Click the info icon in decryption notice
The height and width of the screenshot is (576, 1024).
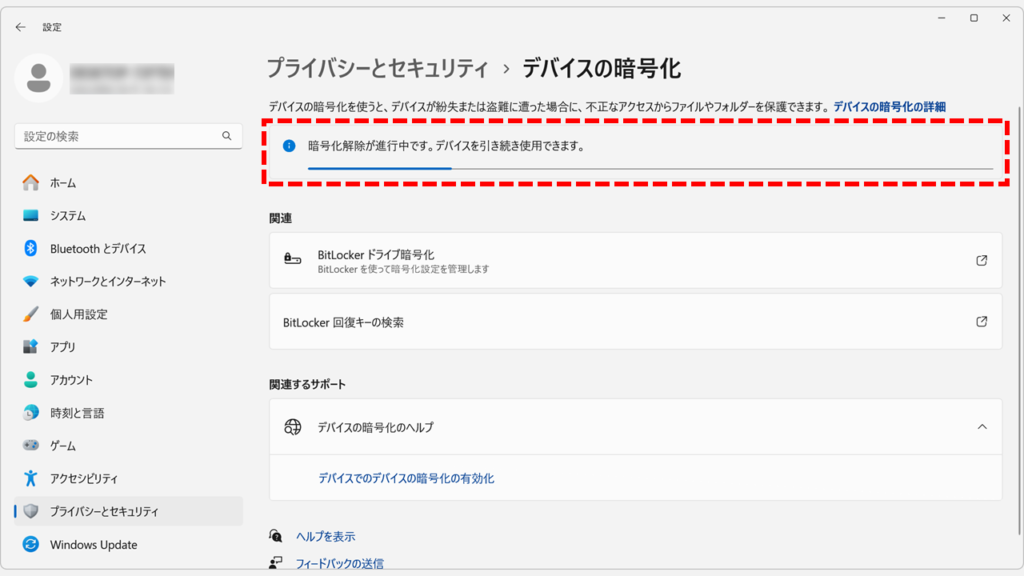tap(289, 146)
